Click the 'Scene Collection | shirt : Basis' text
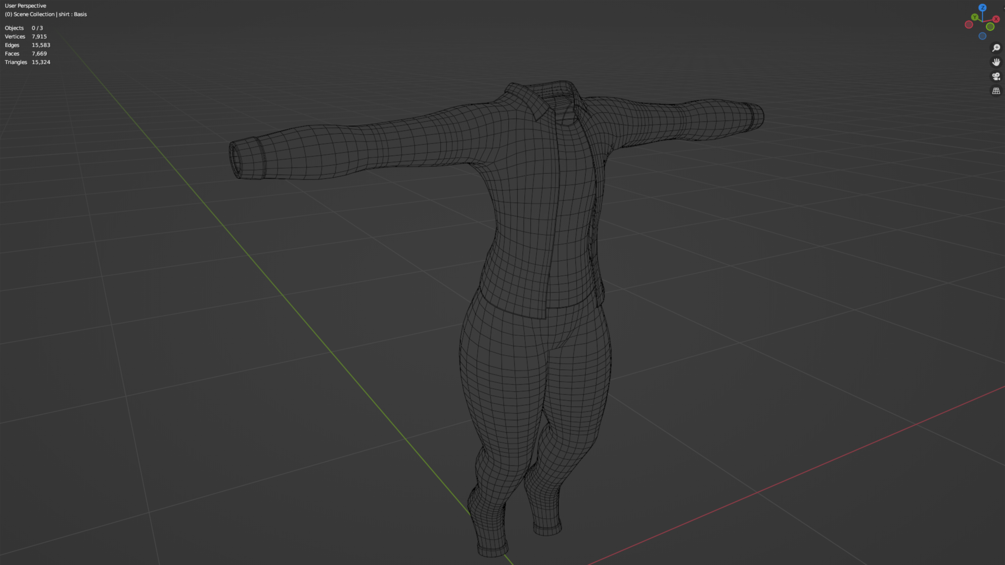The image size is (1005, 565). coord(50,14)
